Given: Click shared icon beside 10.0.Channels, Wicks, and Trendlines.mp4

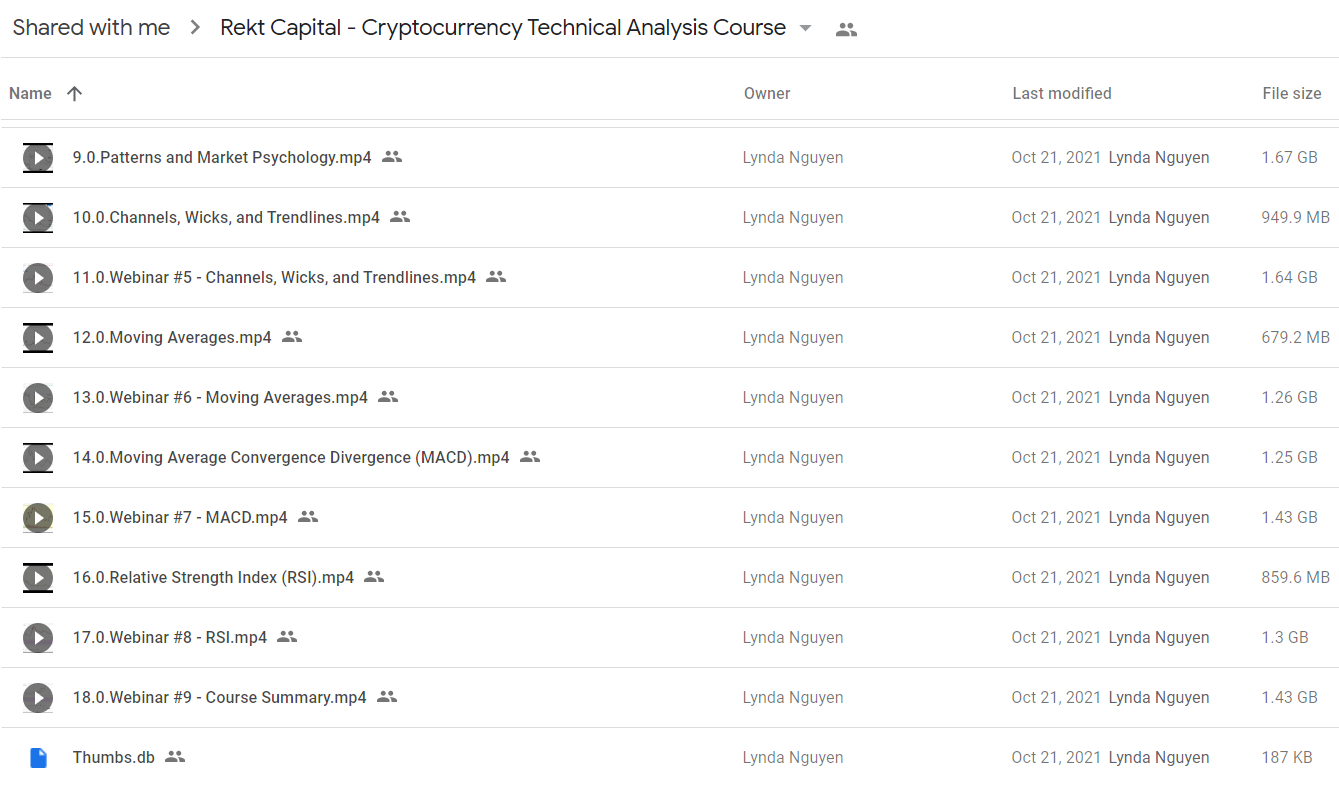Looking at the screenshot, I should pos(400,217).
